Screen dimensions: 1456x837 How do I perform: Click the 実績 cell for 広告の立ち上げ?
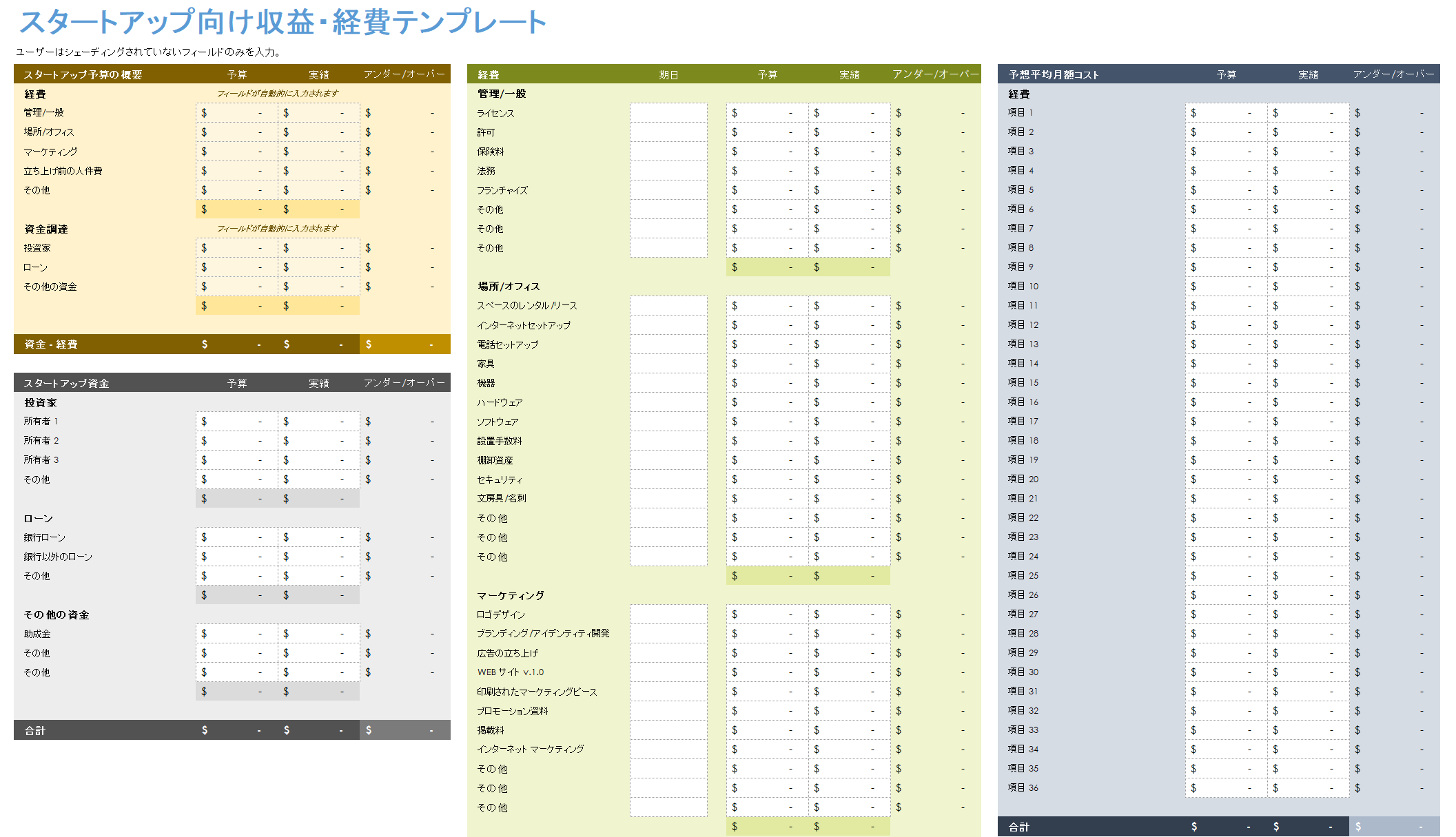coord(850,653)
